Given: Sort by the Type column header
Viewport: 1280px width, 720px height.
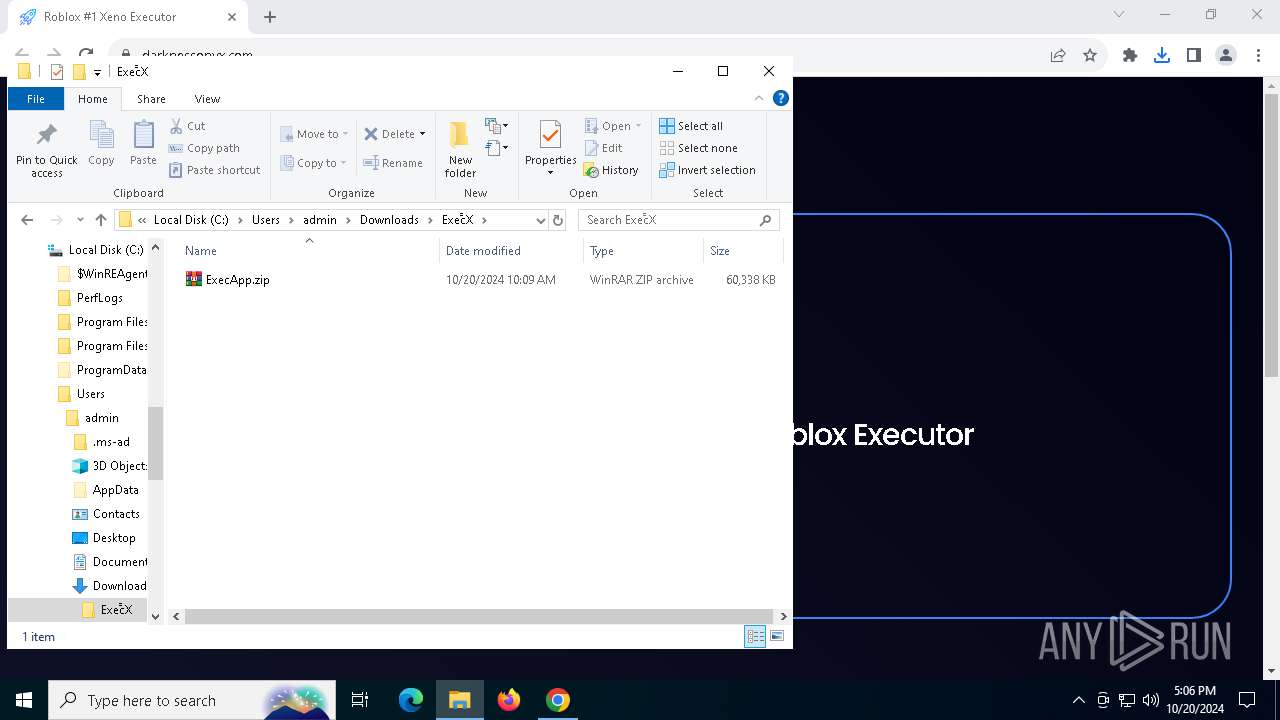Looking at the screenshot, I should click(x=643, y=251).
